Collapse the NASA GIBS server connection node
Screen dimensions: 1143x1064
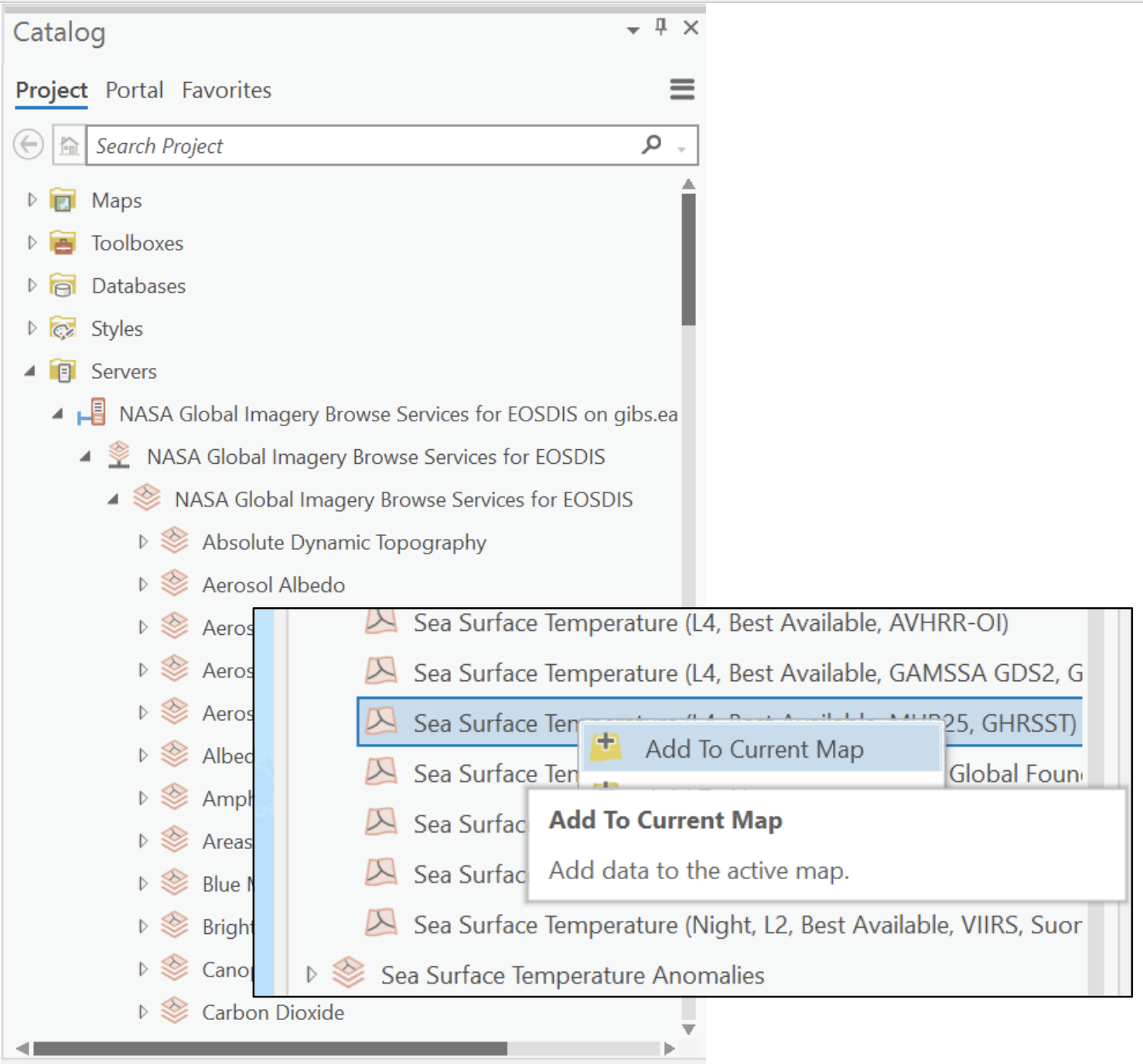58,414
